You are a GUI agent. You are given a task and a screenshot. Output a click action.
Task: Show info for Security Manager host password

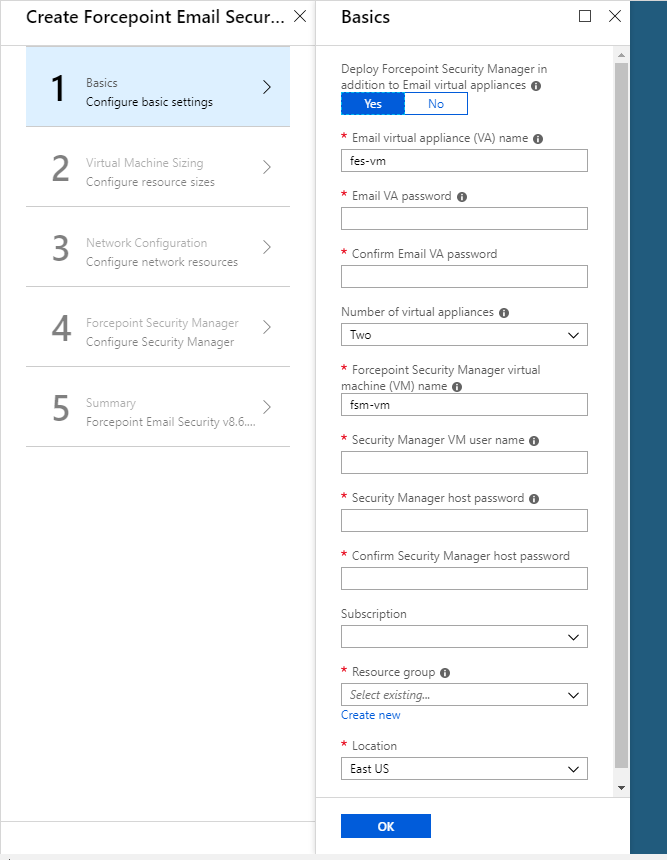point(534,499)
